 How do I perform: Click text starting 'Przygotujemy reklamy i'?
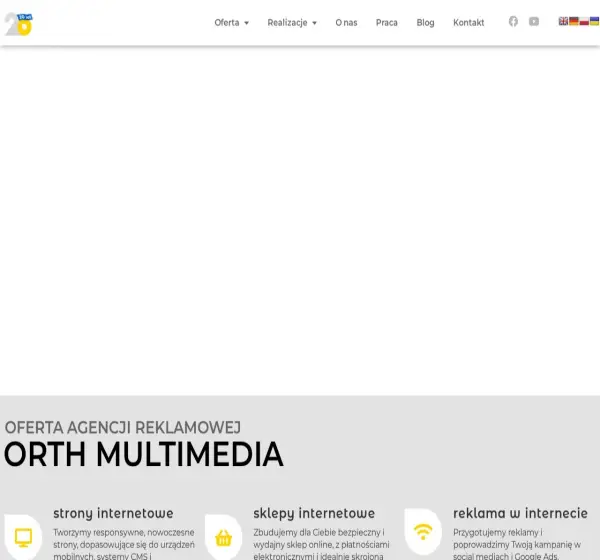(x=517, y=544)
